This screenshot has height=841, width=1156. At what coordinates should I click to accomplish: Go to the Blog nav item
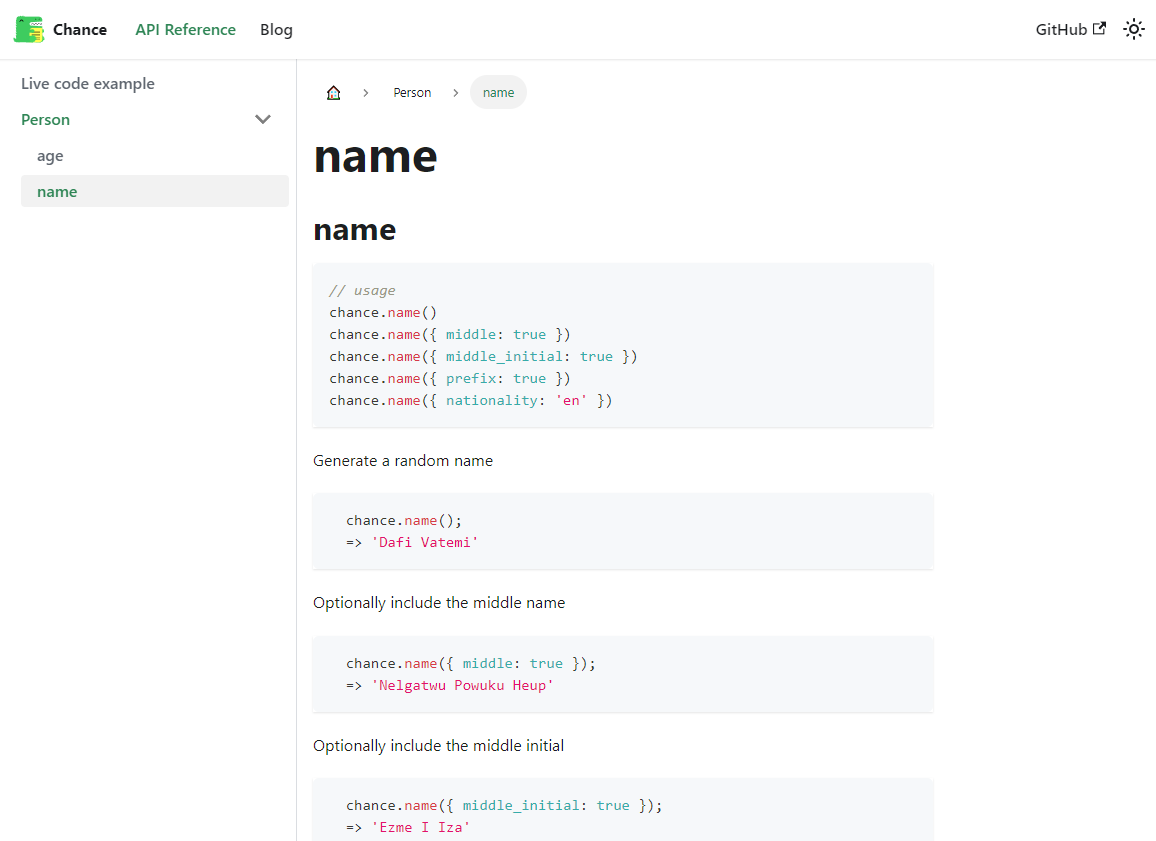click(276, 29)
